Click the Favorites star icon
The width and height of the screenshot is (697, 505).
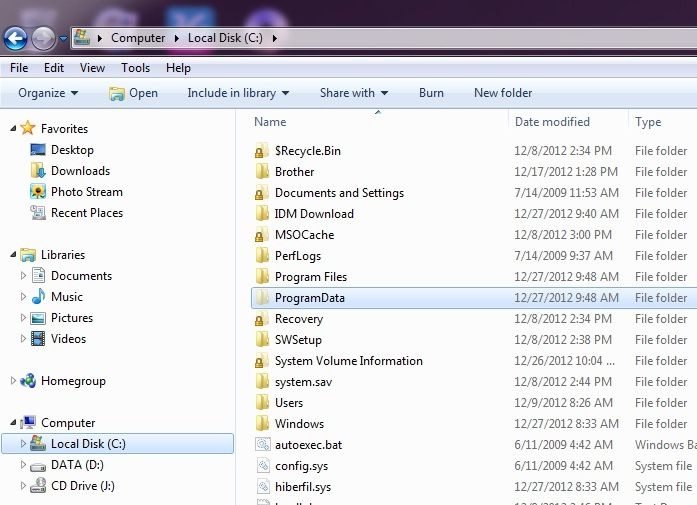[x=28, y=128]
